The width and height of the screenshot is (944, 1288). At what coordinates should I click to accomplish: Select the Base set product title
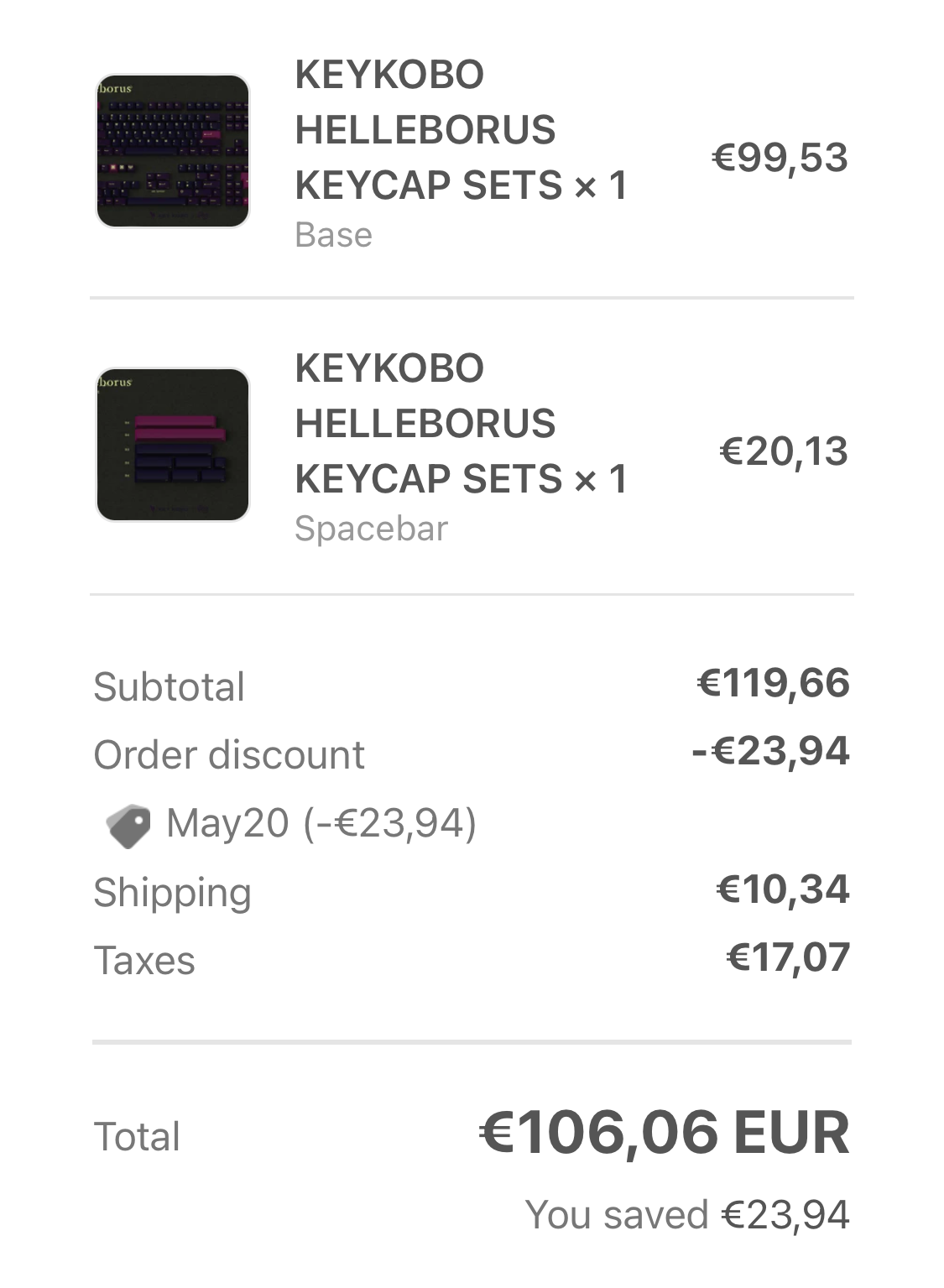point(461,130)
